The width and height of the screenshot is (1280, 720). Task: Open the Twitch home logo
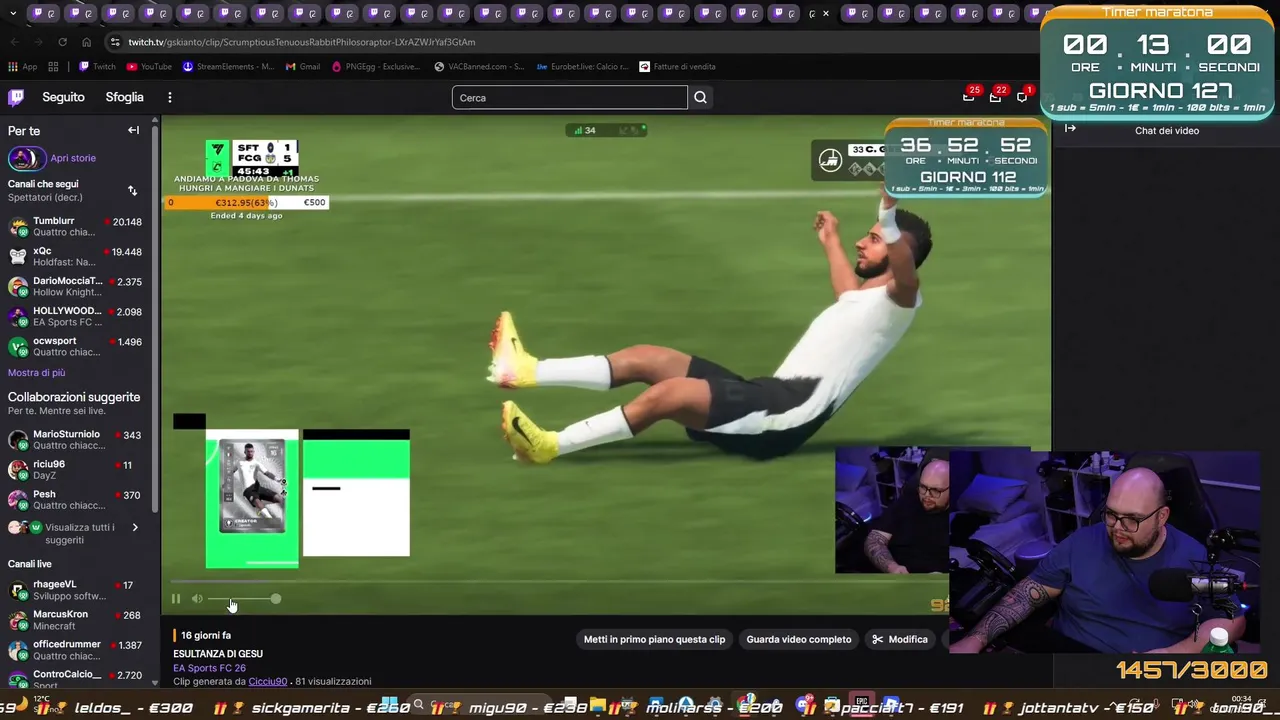point(16,97)
